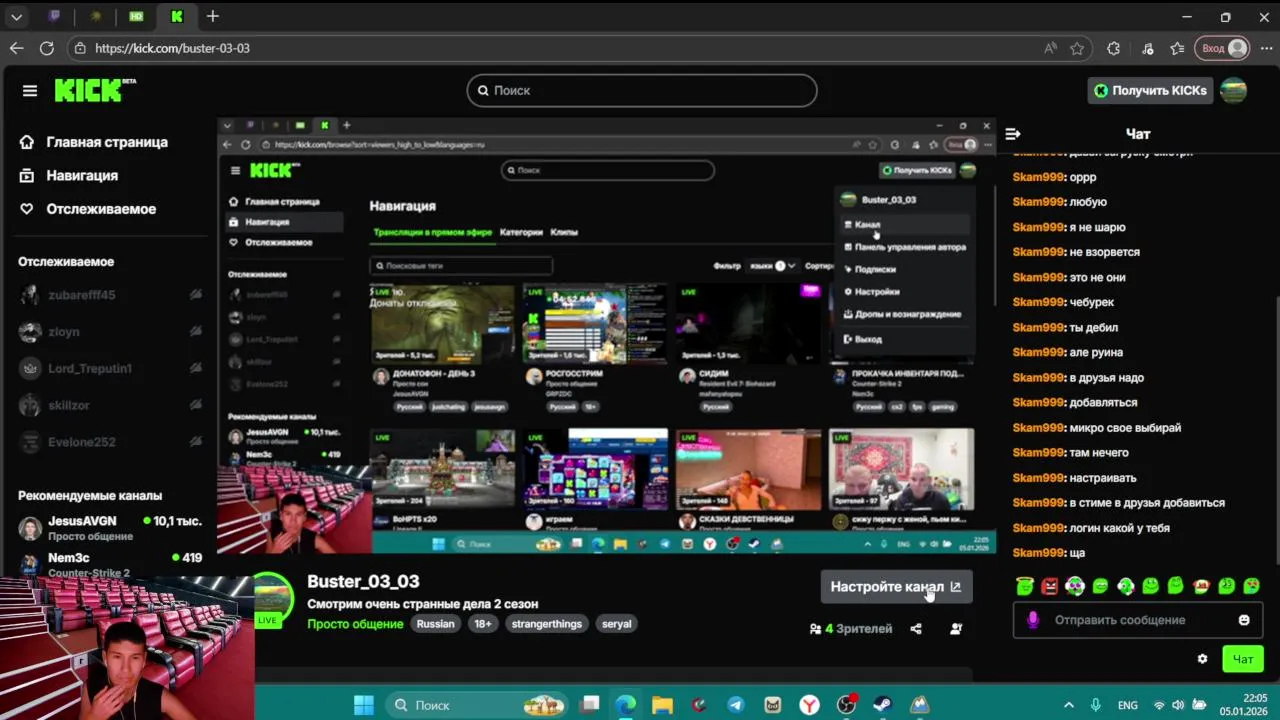The image size is (1280, 720).
Task: Switch to the Twitch tab
Action: [55, 17]
